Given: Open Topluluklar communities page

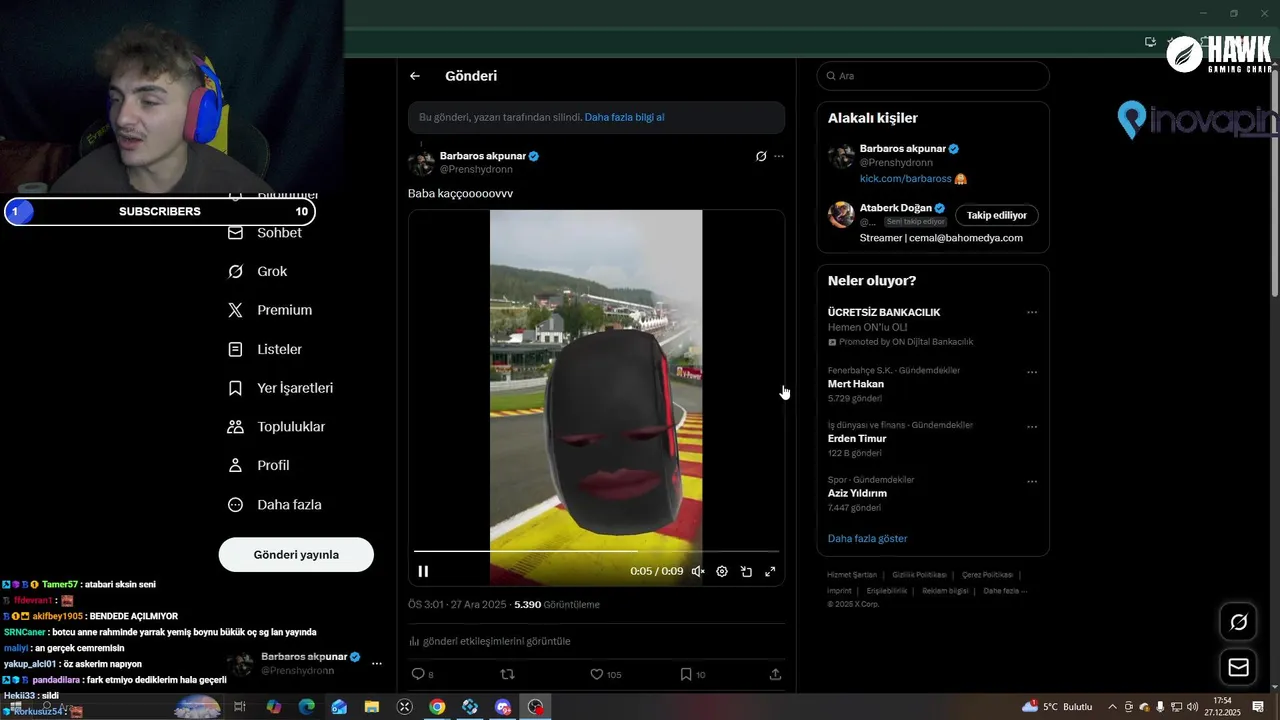Looking at the screenshot, I should point(277,427).
